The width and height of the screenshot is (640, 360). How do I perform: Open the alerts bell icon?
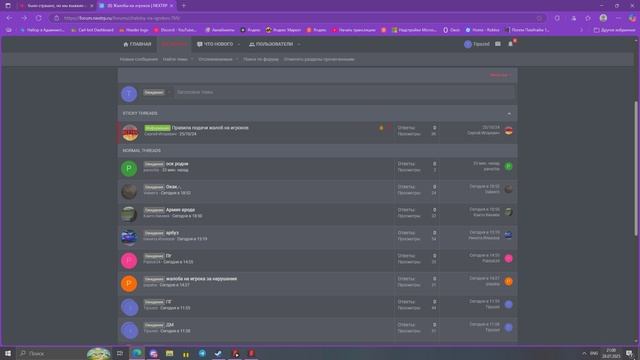click(x=511, y=44)
